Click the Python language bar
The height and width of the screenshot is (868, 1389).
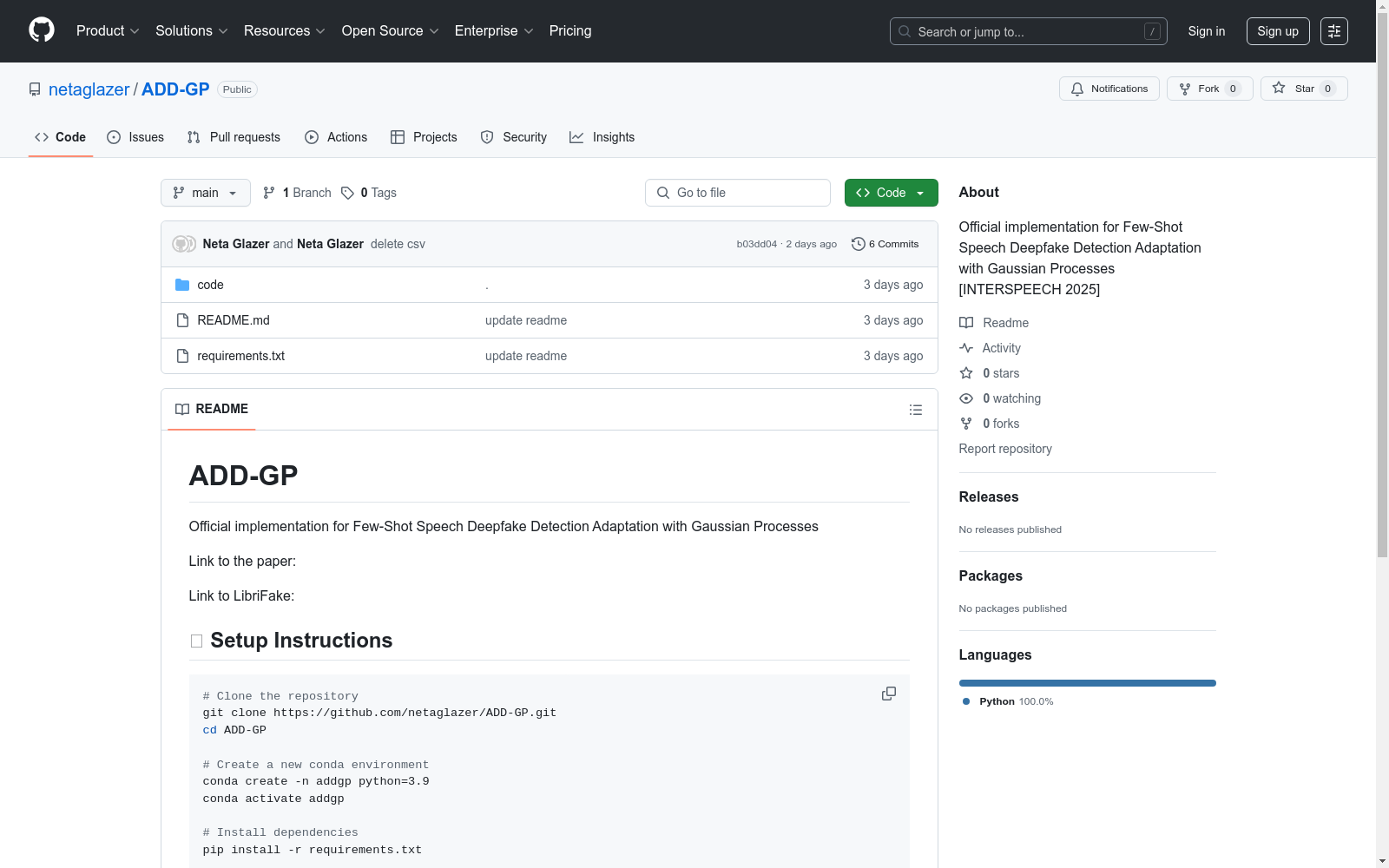[x=1088, y=683]
